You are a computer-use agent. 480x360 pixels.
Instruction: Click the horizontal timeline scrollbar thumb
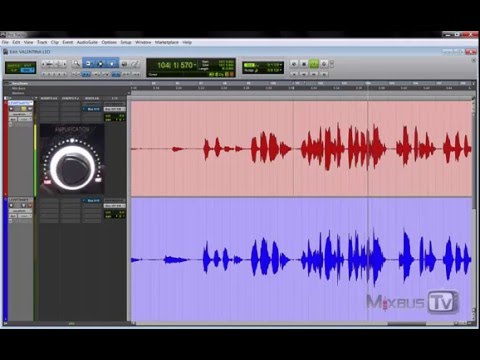point(407,323)
